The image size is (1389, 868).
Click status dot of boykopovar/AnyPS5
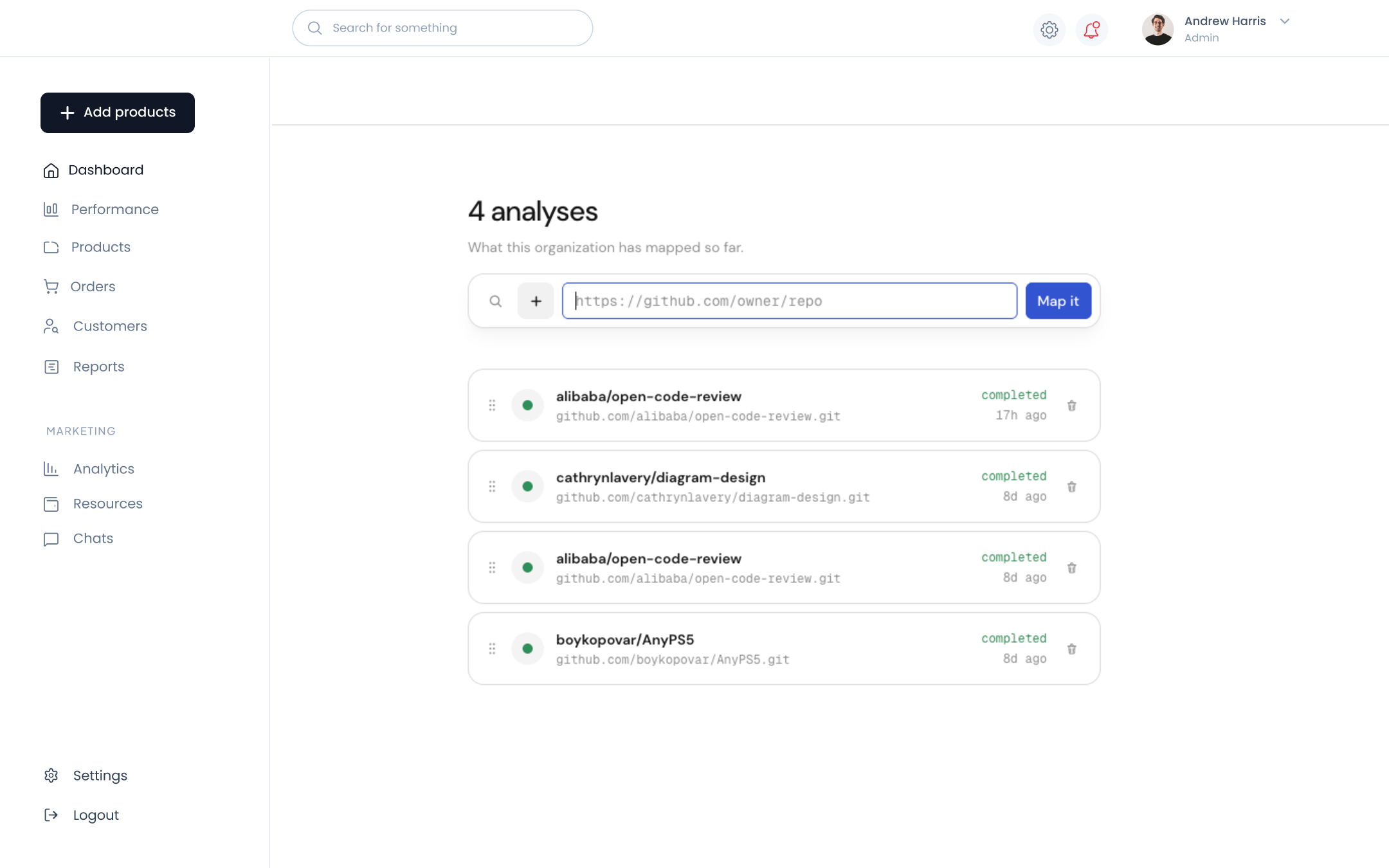pyautogui.click(x=527, y=648)
